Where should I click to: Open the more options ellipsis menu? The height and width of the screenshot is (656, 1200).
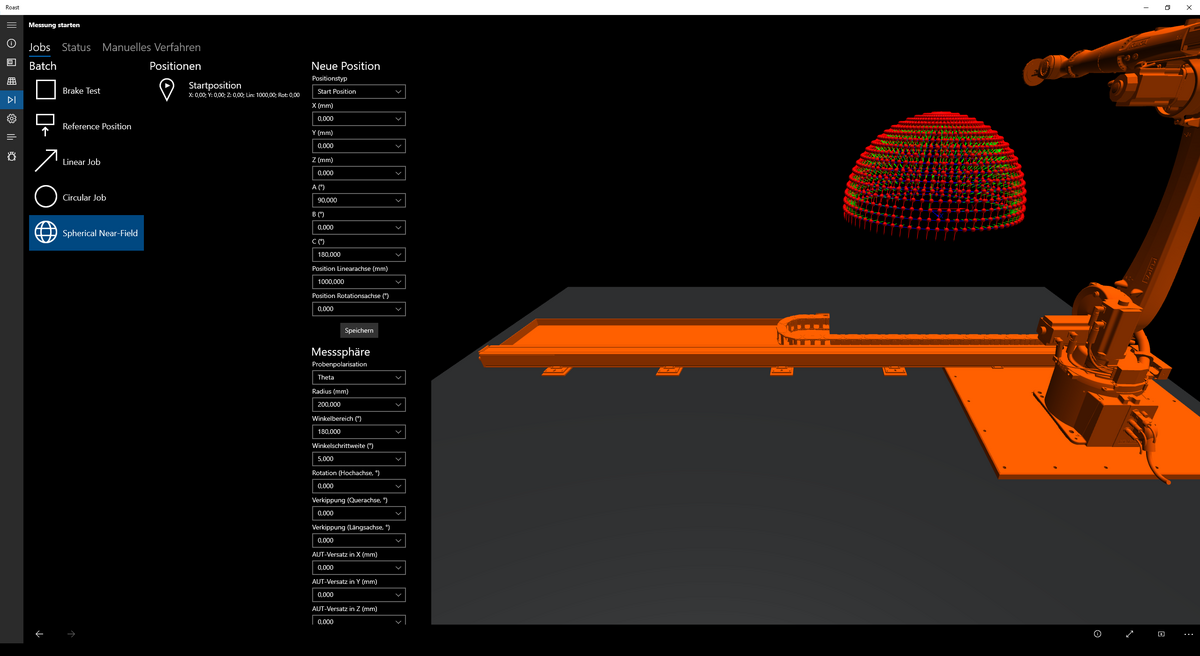click(1188, 634)
